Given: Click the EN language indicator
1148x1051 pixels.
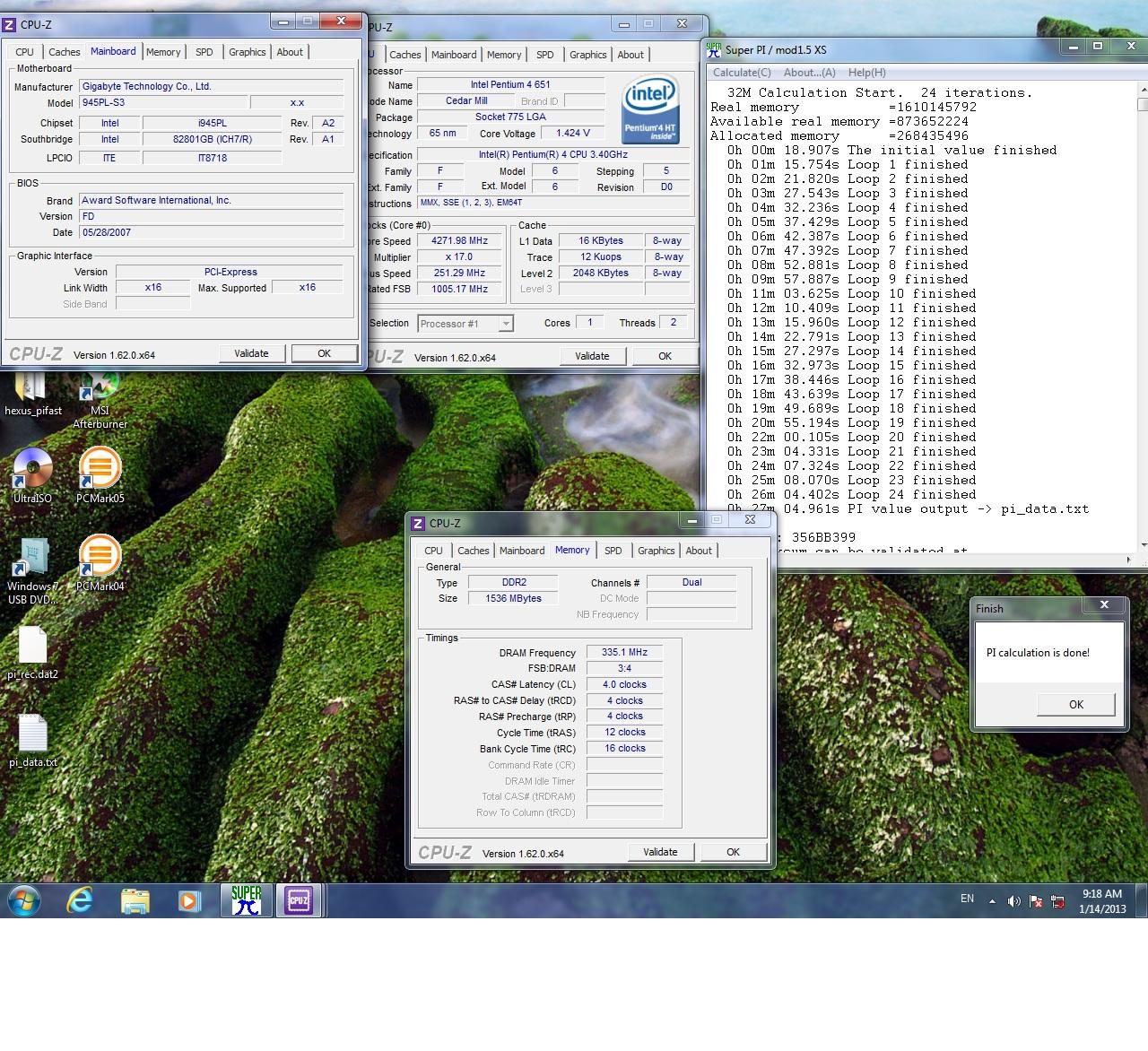Looking at the screenshot, I should click(x=967, y=899).
